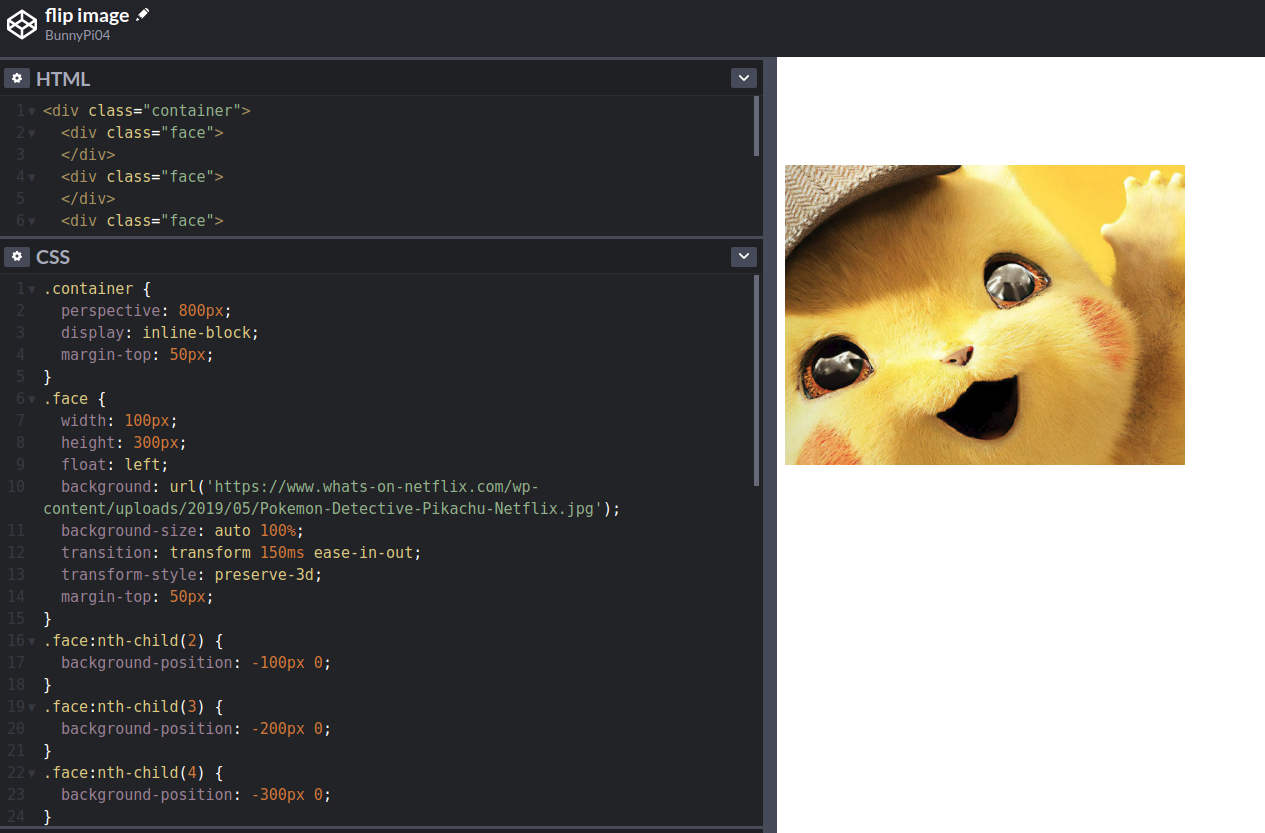This screenshot has width=1265, height=833.
Task: Edit pen title via pencil icon
Action: pos(143,14)
